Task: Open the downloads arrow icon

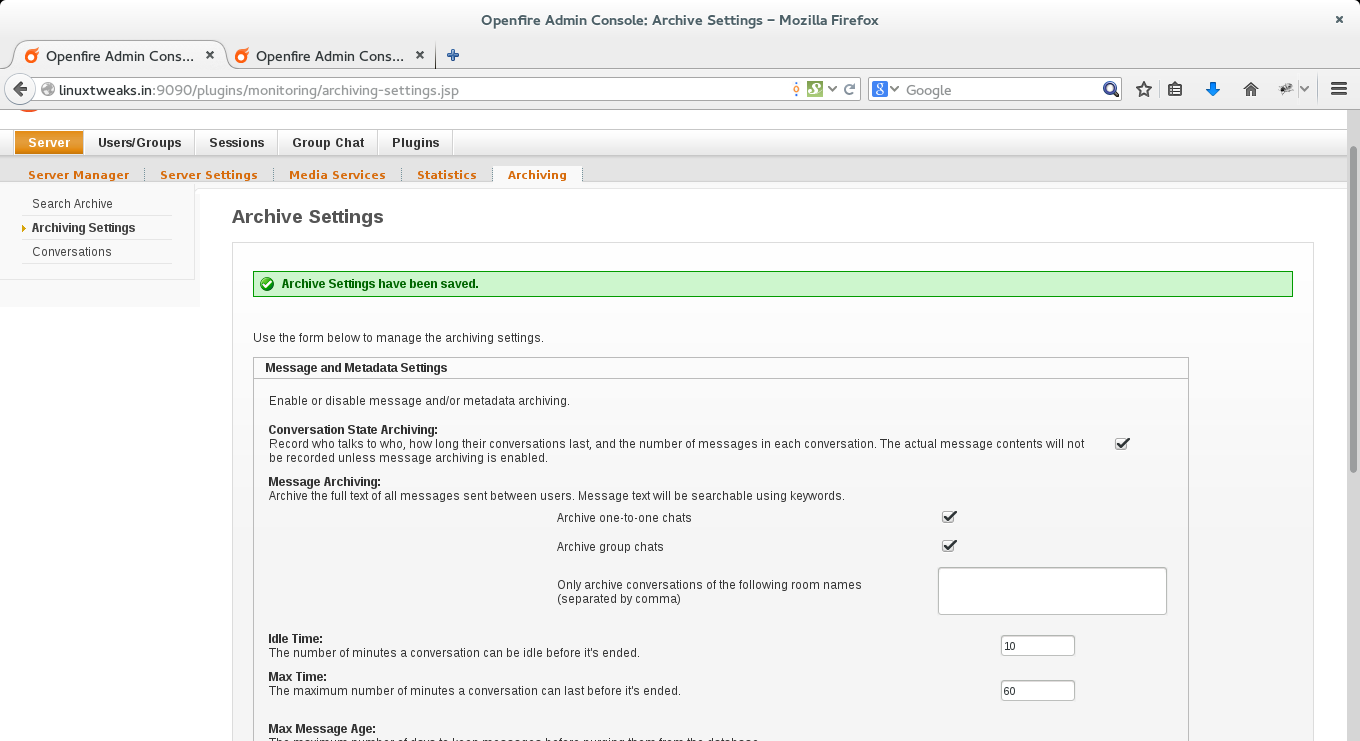Action: 1213,89
